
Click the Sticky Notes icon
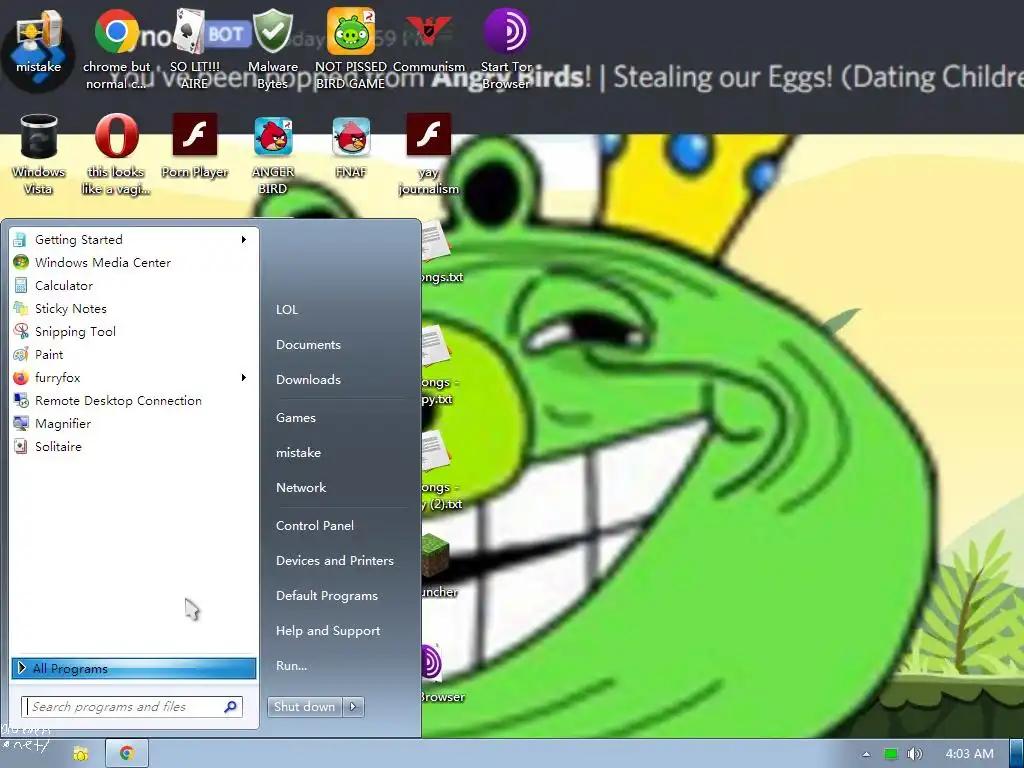(21, 308)
